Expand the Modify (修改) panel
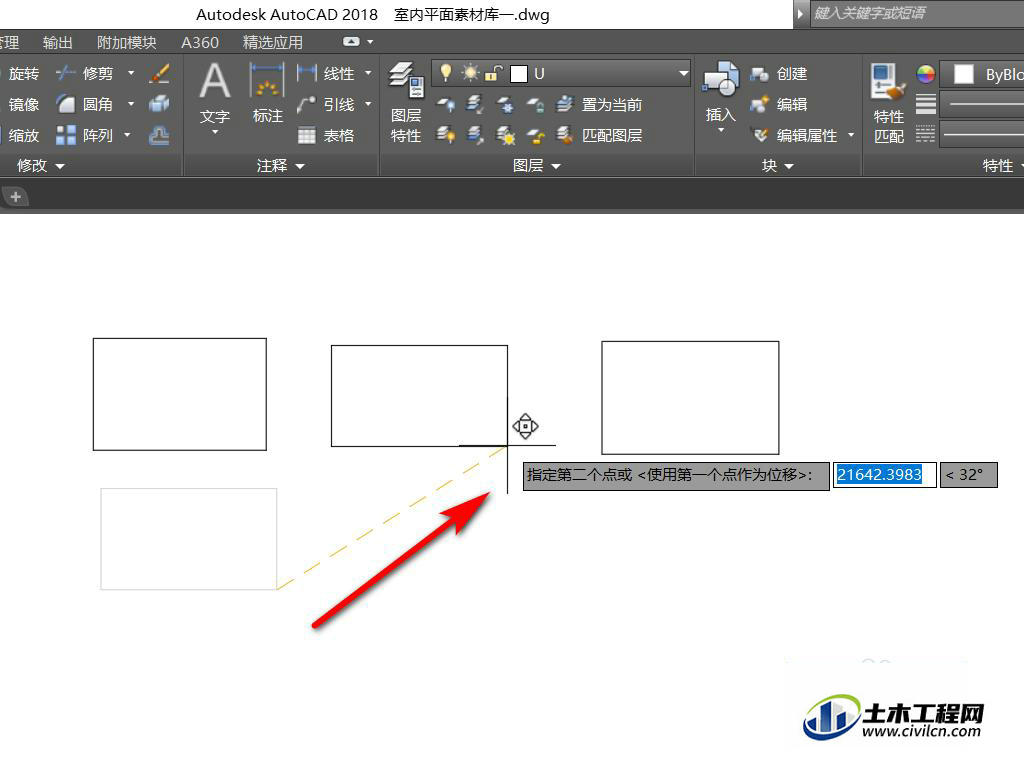 (40, 166)
